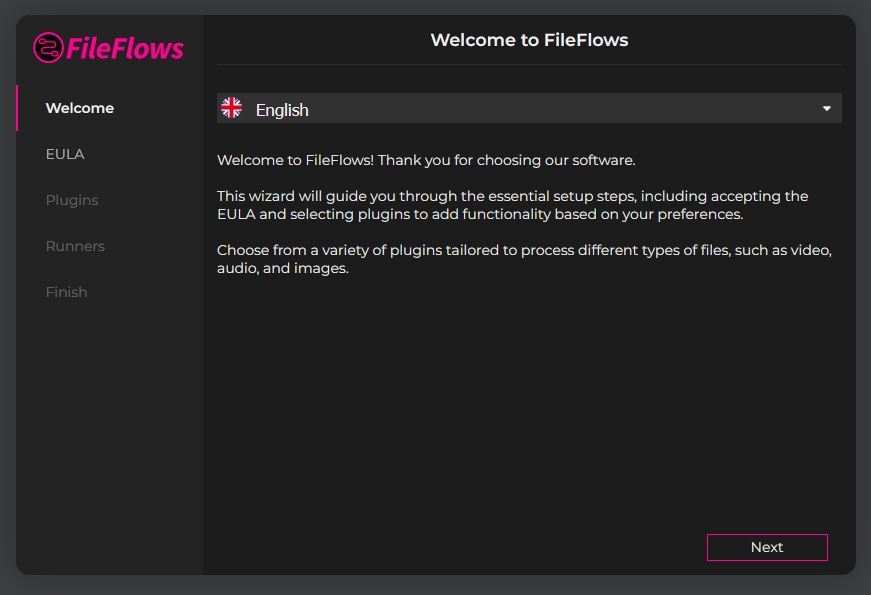Go to the Welcome step
The height and width of the screenshot is (595, 871).
click(79, 108)
